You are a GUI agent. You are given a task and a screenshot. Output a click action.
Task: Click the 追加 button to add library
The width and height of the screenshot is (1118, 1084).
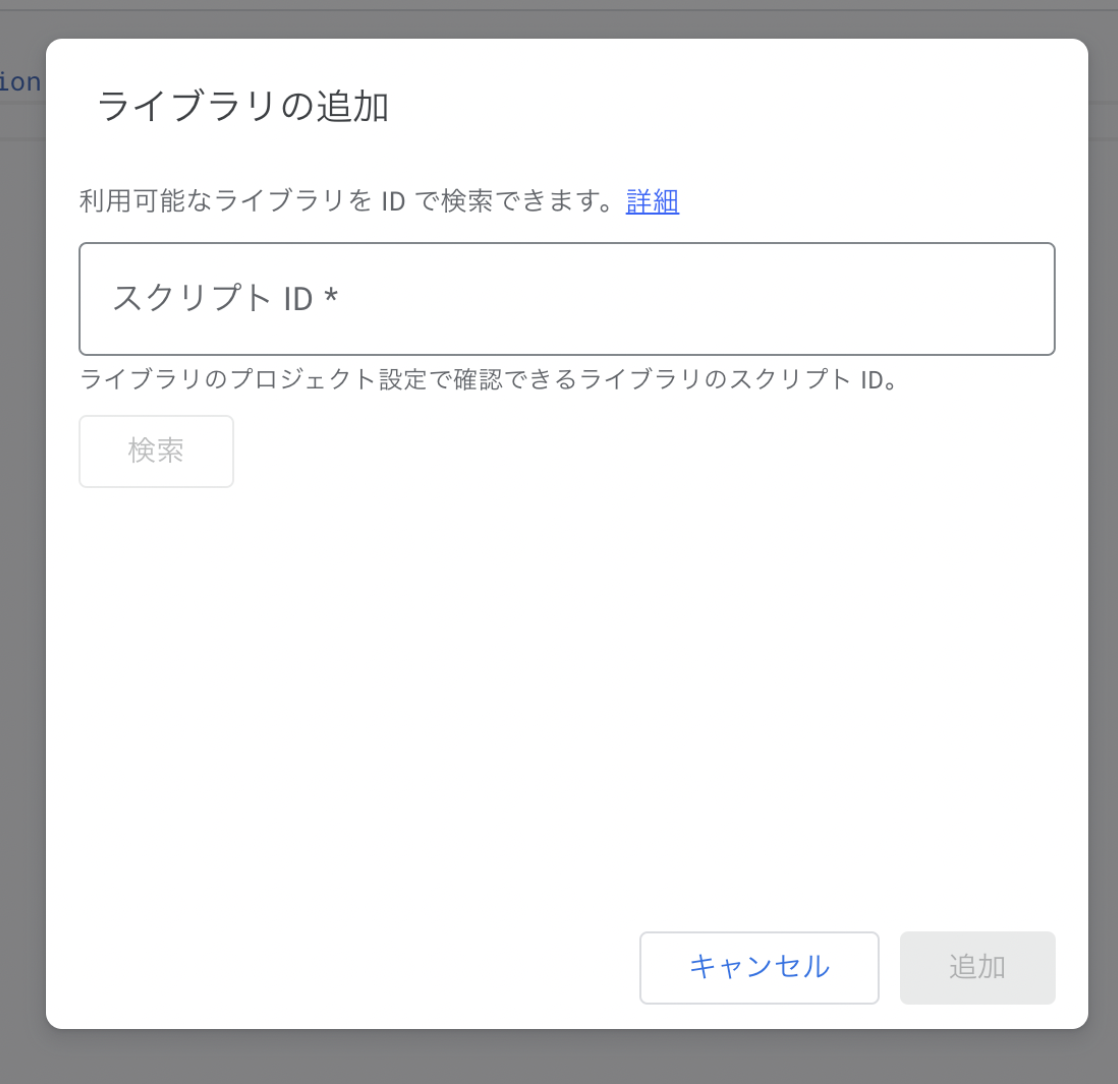pyautogui.click(x=977, y=967)
